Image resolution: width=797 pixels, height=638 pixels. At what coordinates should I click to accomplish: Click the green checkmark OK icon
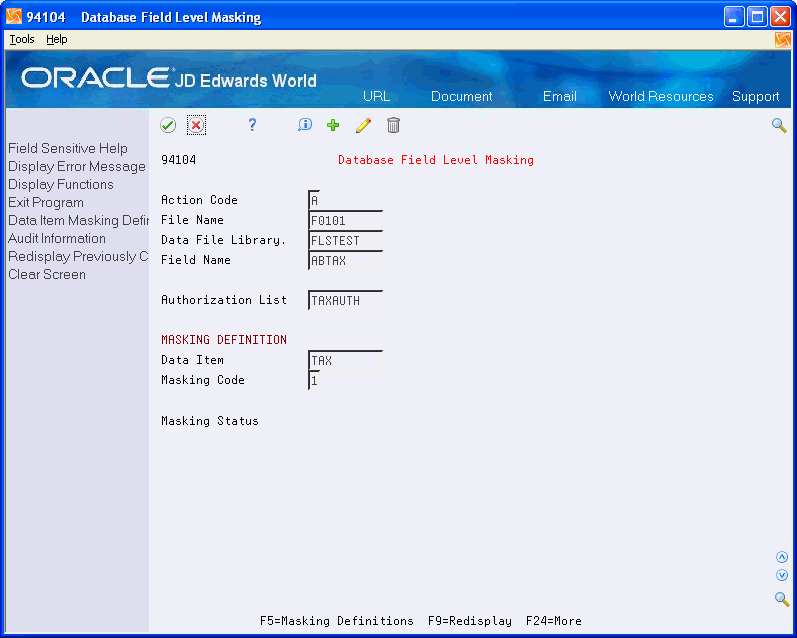pyautogui.click(x=168, y=125)
